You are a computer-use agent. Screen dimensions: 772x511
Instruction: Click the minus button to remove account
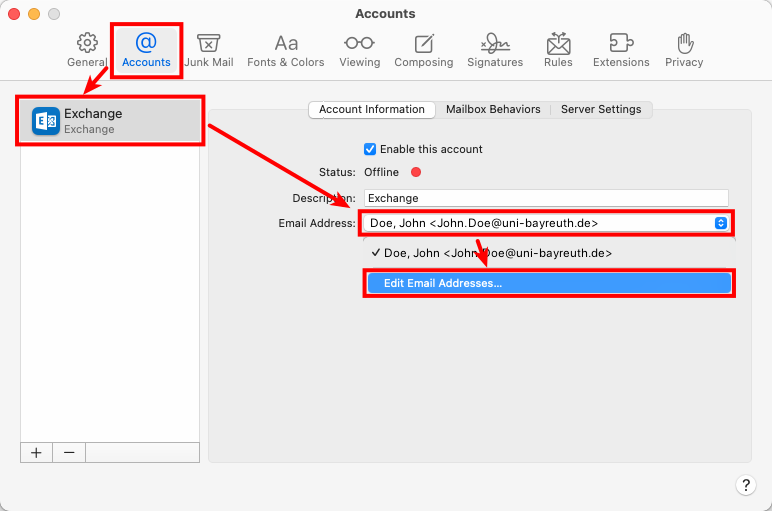coord(69,452)
